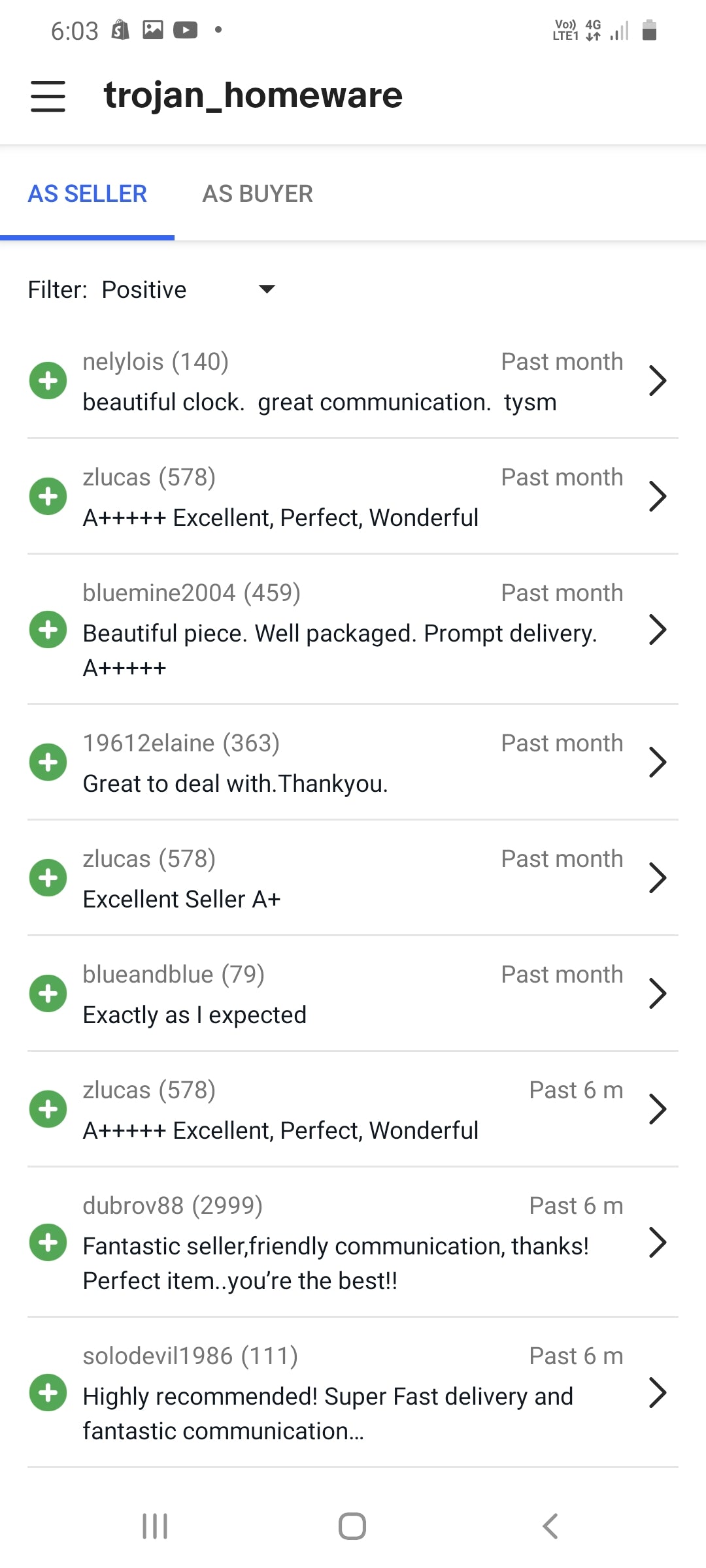
Task: Tap the positive icon beside solodevil1986
Action: tap(48, 1393)
